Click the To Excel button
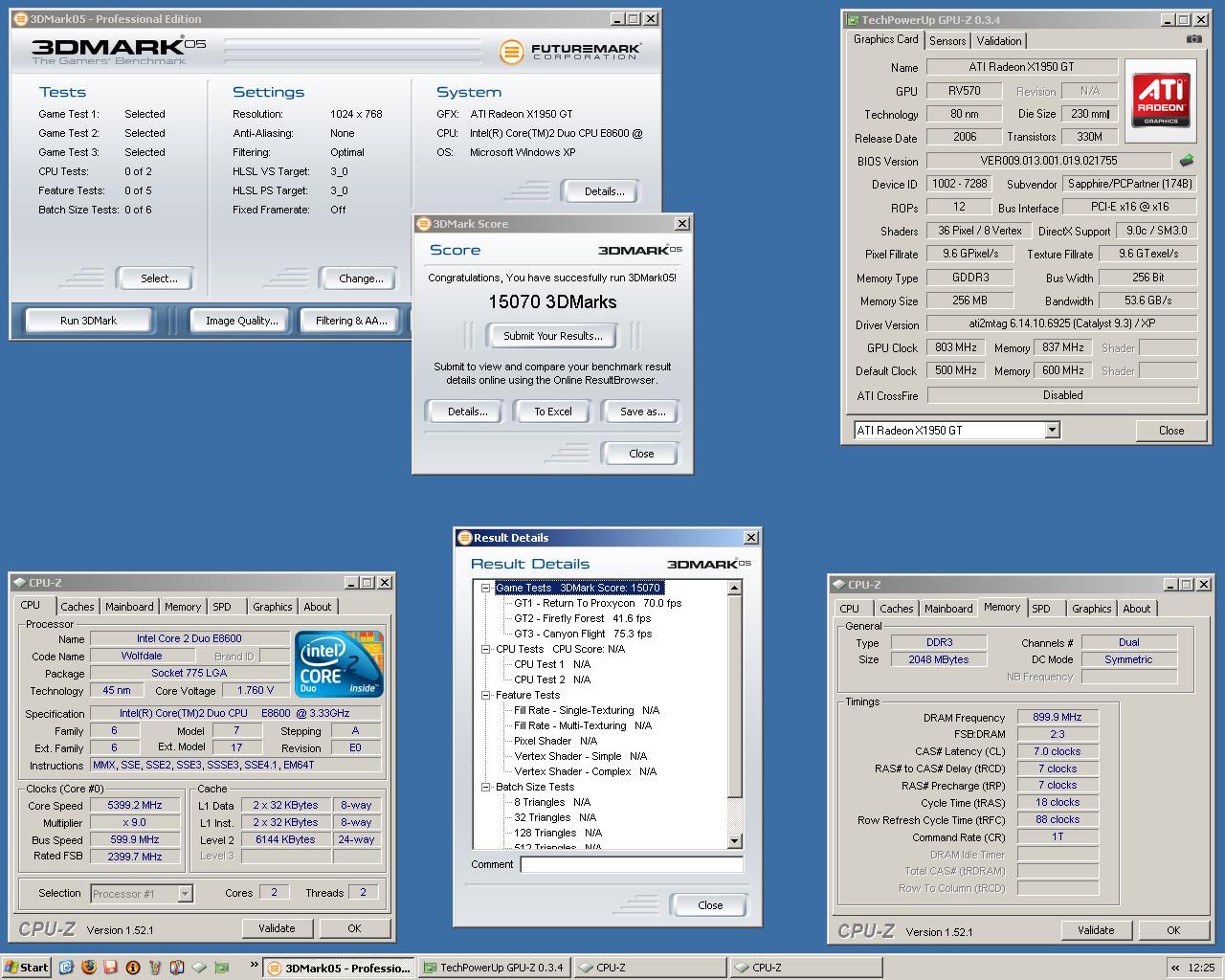This screenshot has width=1225, height=980. (553, 412)
